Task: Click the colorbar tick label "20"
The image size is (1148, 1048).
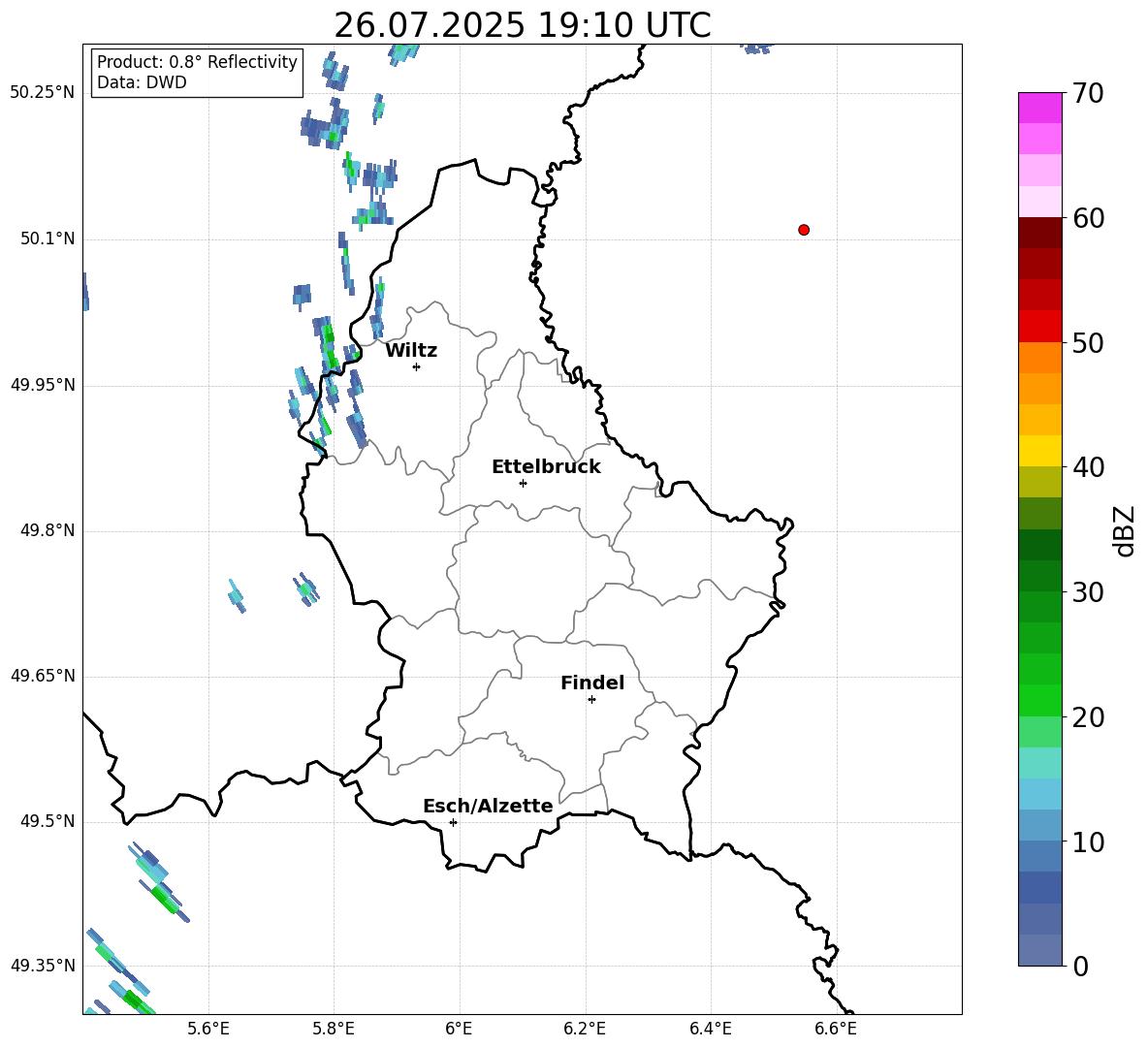Action: coord(1088,717)
